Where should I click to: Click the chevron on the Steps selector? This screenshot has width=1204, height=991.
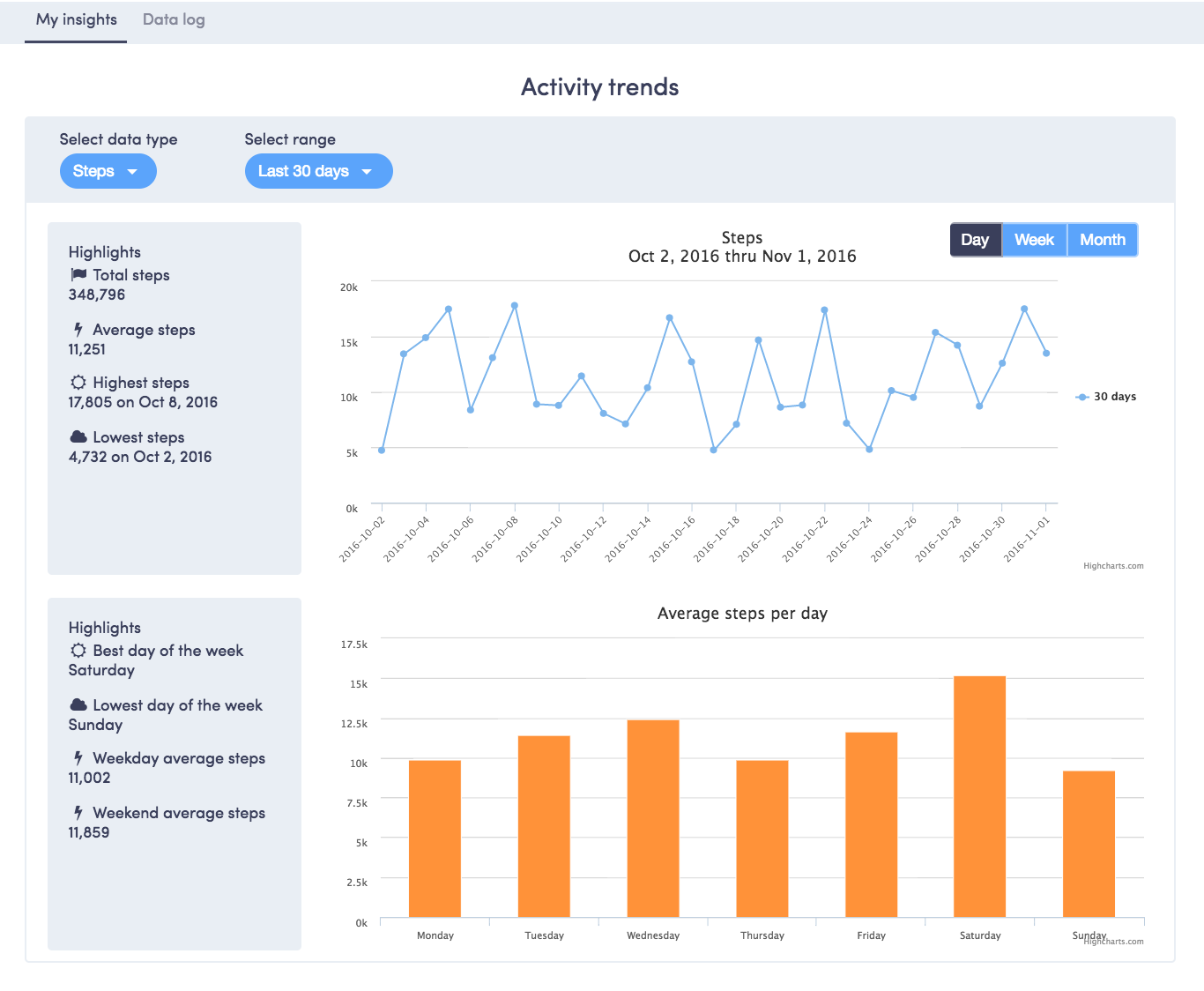point(132,173)
